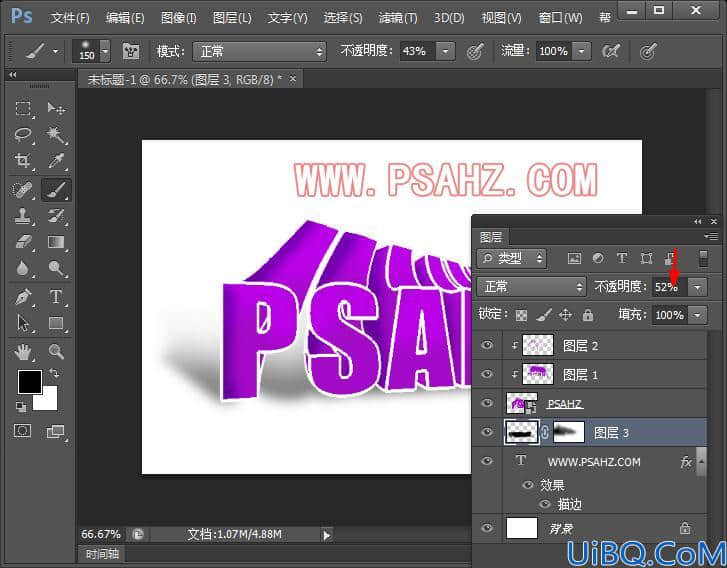
Task: Select the Crop tool
Action: point(23,161)
